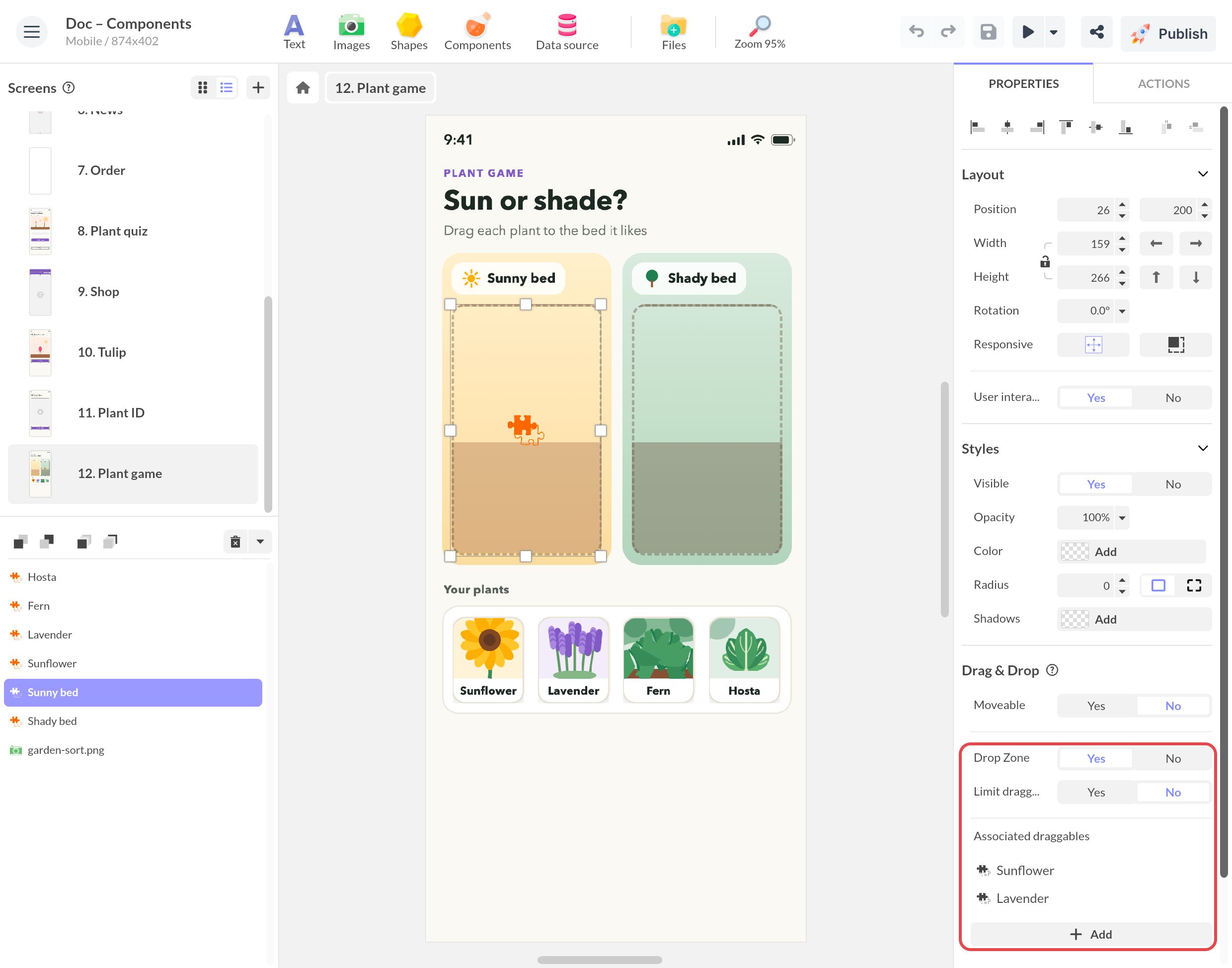Switch screens to grid view
This screenshot has width=1232, height=968.
click(203, 87)
